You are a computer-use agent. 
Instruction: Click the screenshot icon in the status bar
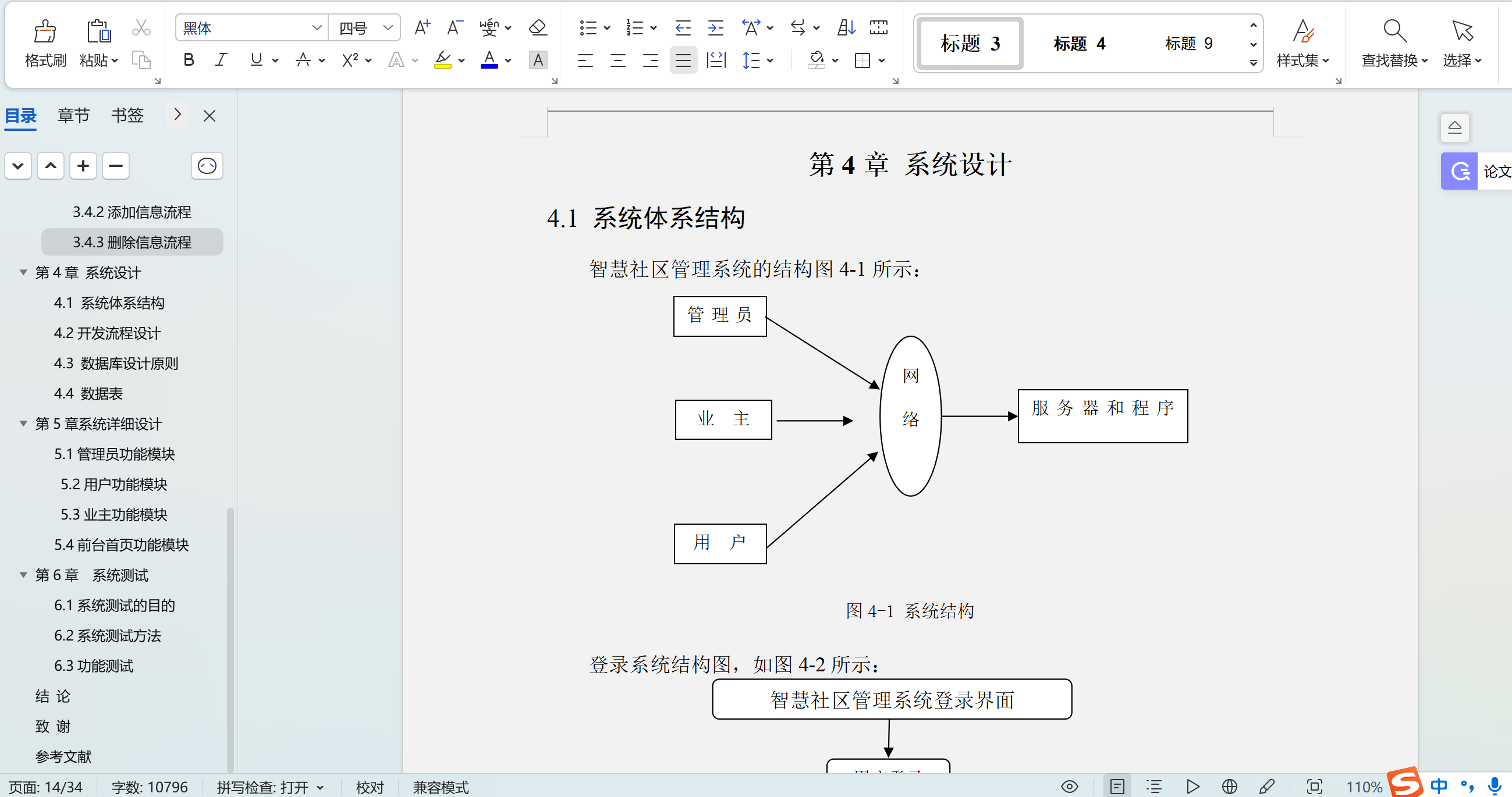pyautogui.click(x=1314, y=787)
